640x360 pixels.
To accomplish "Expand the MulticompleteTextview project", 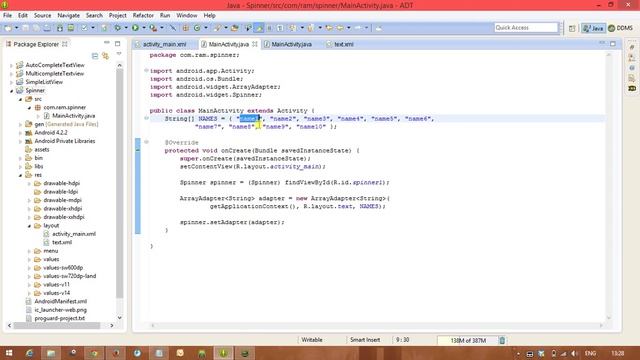I will (11, 73).
